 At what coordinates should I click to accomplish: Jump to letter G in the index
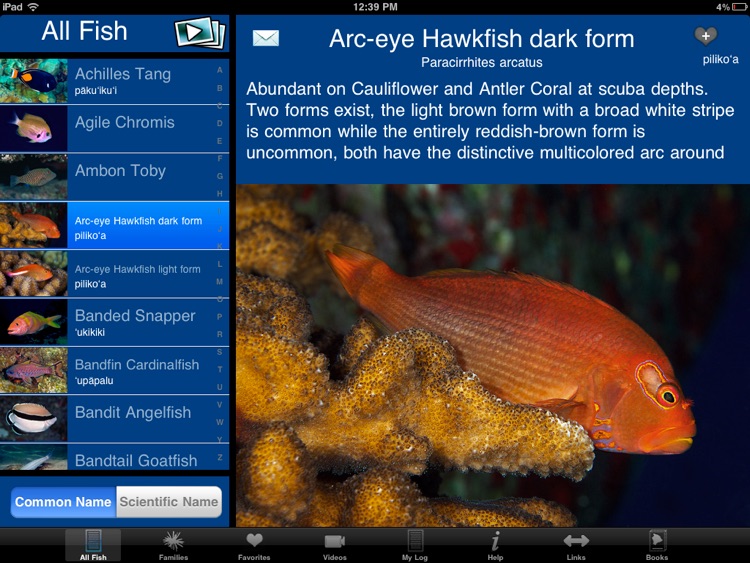(x=220, y=176)
